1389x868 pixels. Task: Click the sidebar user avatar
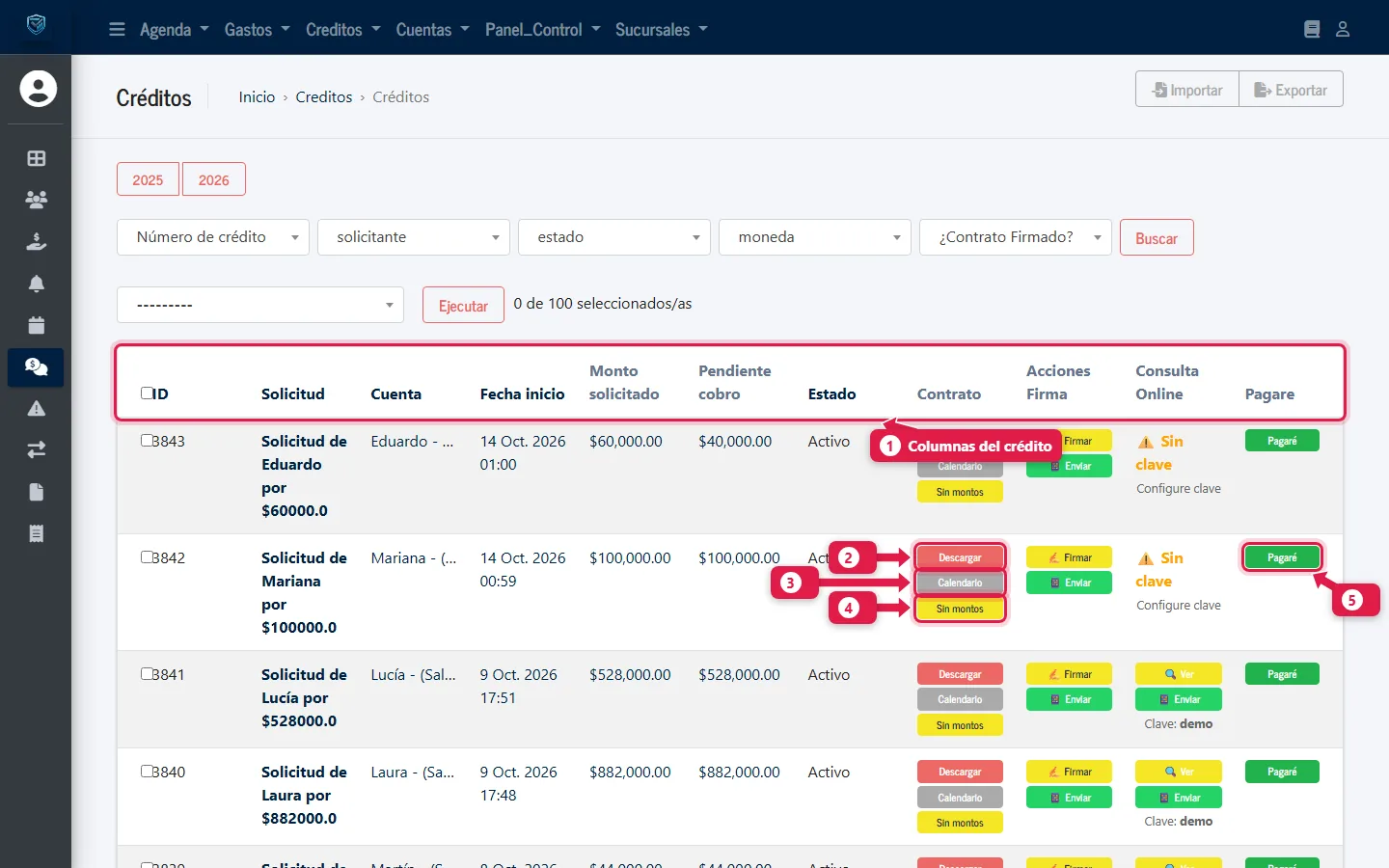38,89
